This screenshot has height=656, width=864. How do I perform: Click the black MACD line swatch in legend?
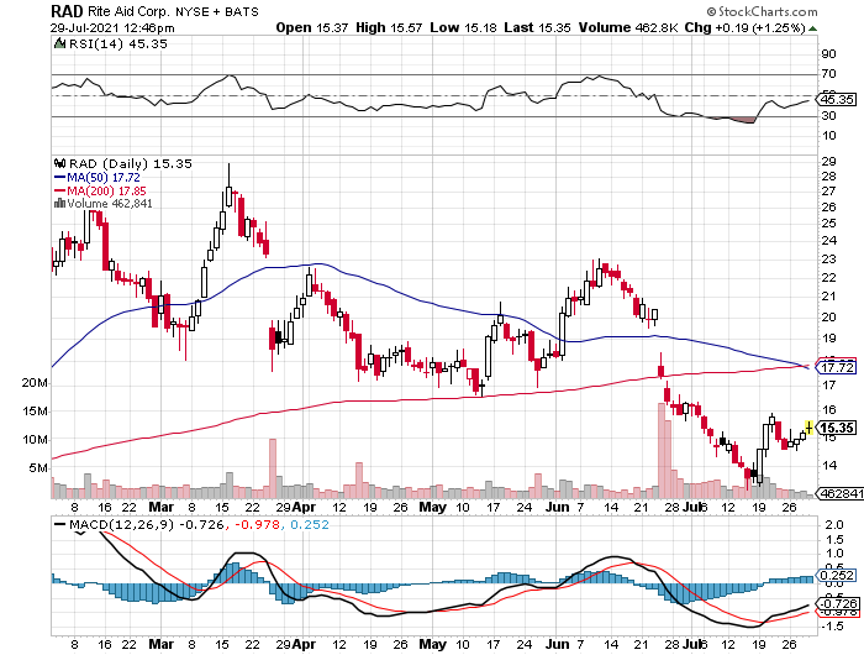click(x=60, y=524)
